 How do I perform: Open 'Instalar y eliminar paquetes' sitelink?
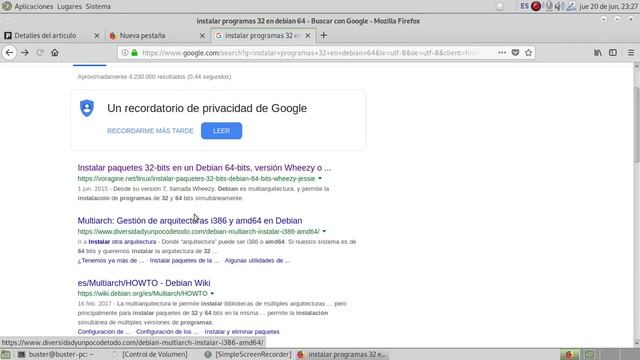242,332
